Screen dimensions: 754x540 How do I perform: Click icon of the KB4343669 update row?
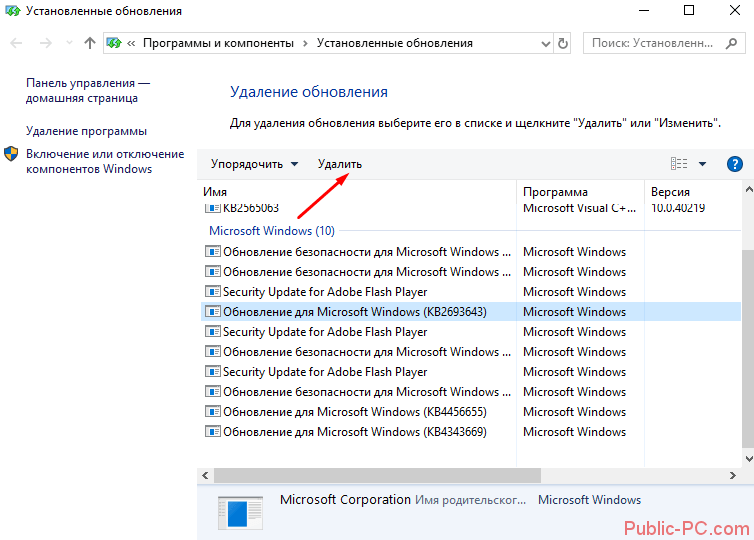(x=213, y=431)
